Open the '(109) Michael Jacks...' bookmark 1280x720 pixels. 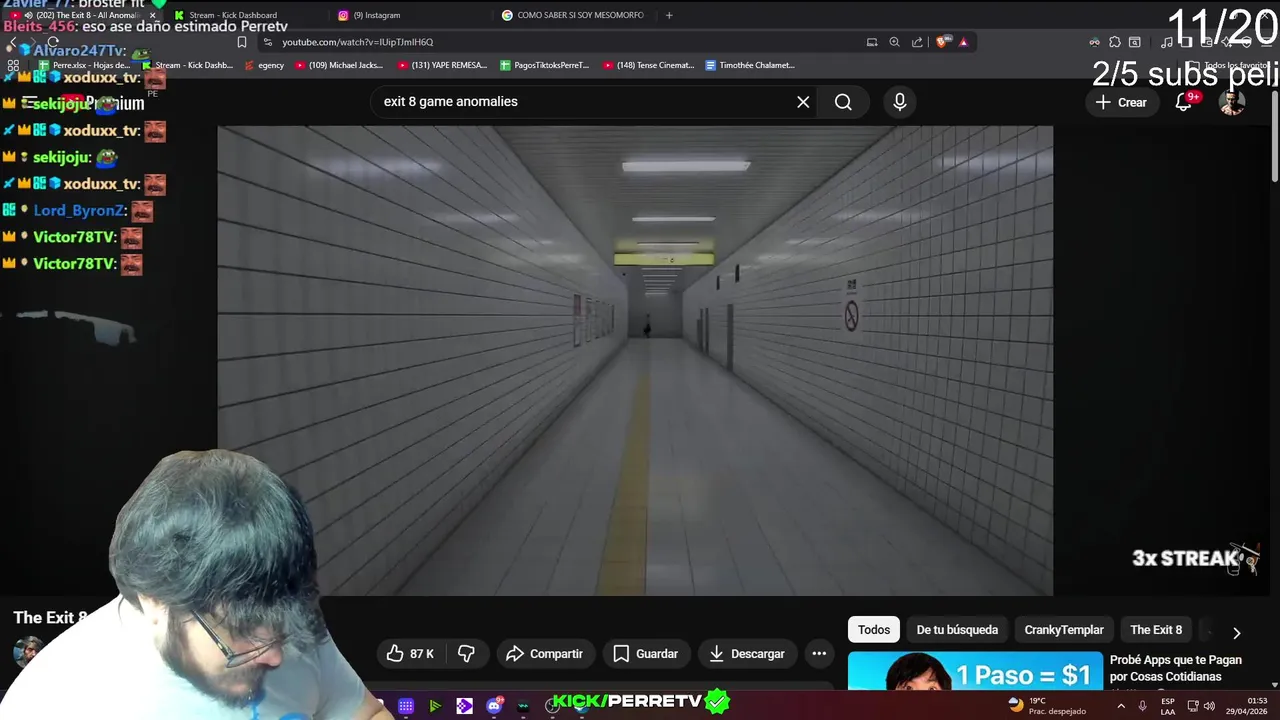[x=338, y=65]
